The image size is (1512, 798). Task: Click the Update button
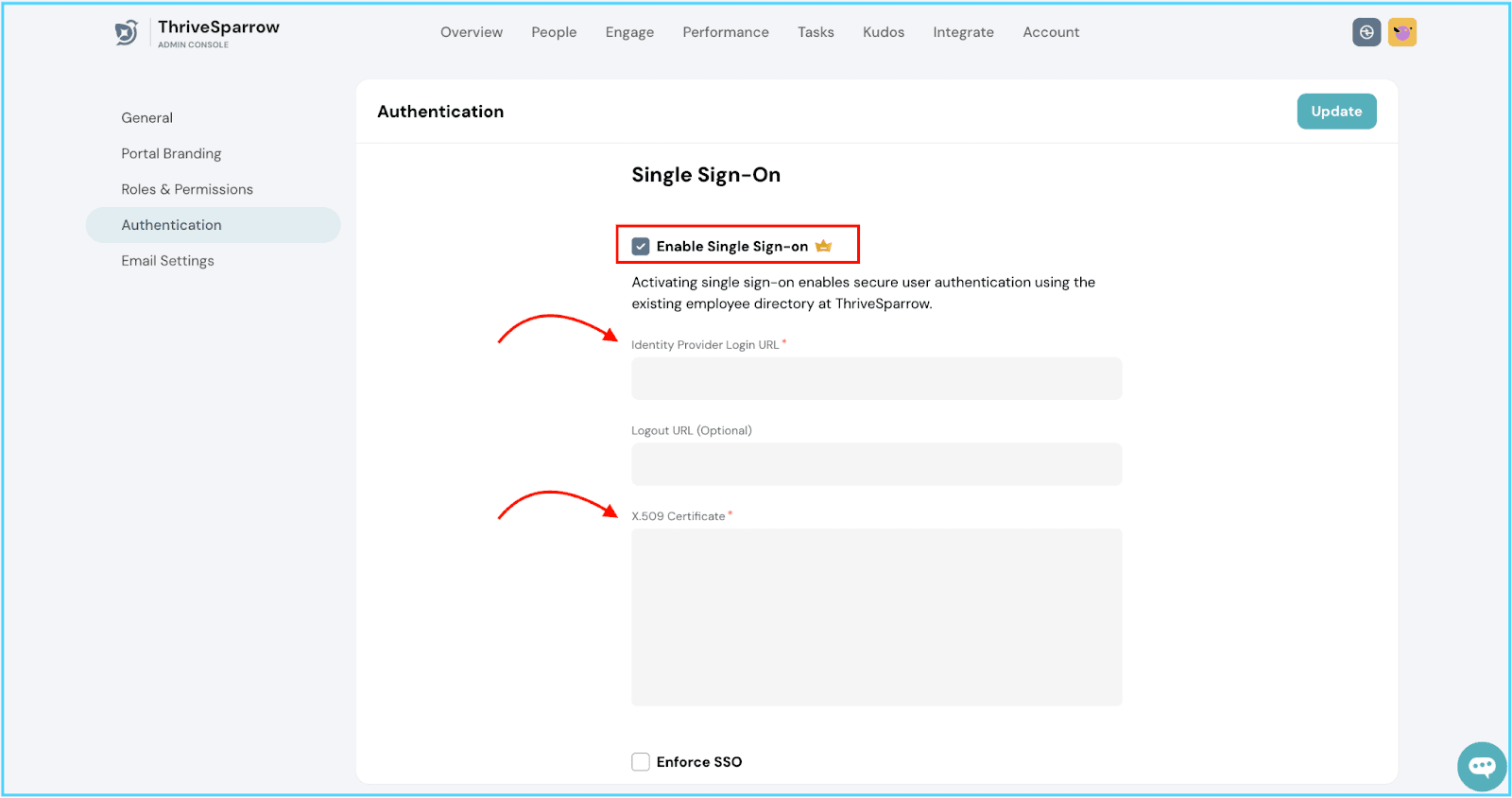[x=1336, y=112]
